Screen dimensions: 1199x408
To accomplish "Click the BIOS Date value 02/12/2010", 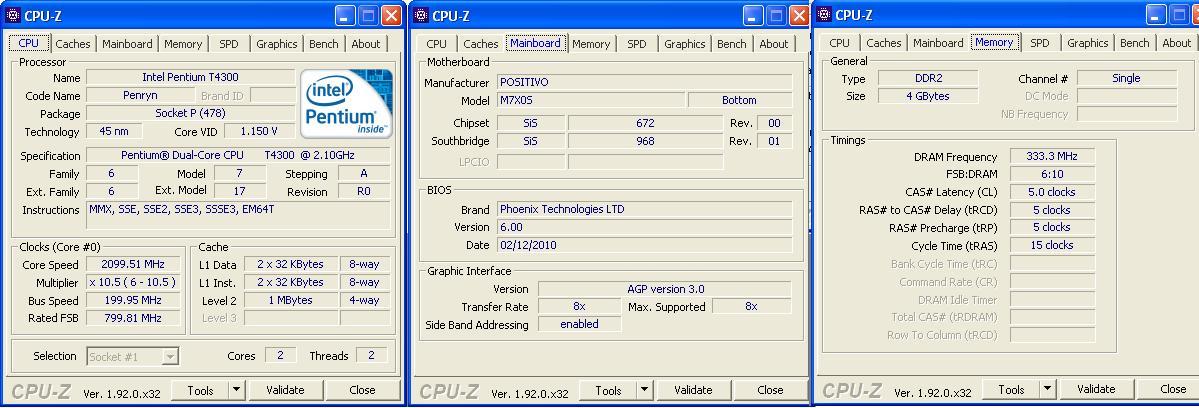I will pos(645,245).
